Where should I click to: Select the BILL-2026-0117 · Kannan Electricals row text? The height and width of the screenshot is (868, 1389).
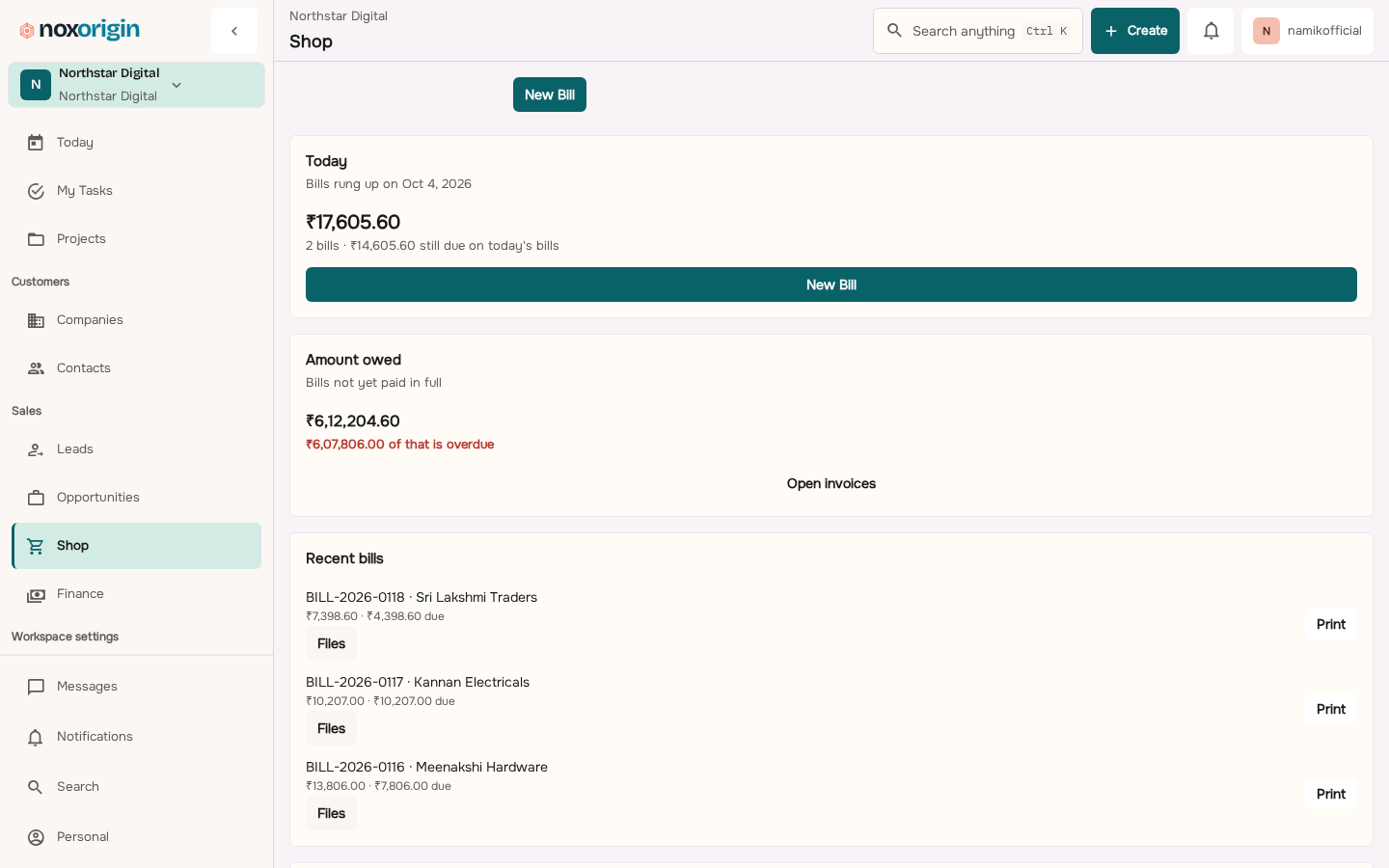pos(418,682)
